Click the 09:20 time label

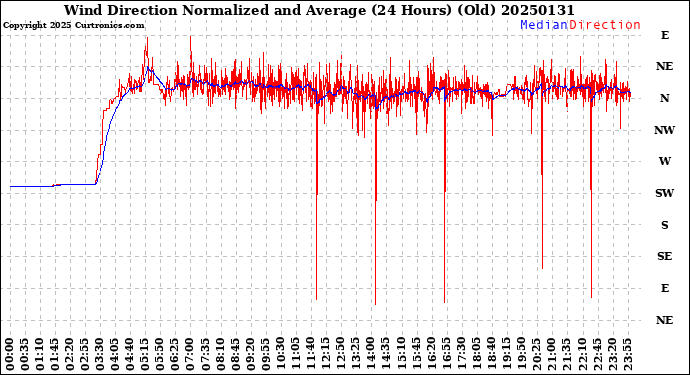pyautogui.click(x=251, y=355)
